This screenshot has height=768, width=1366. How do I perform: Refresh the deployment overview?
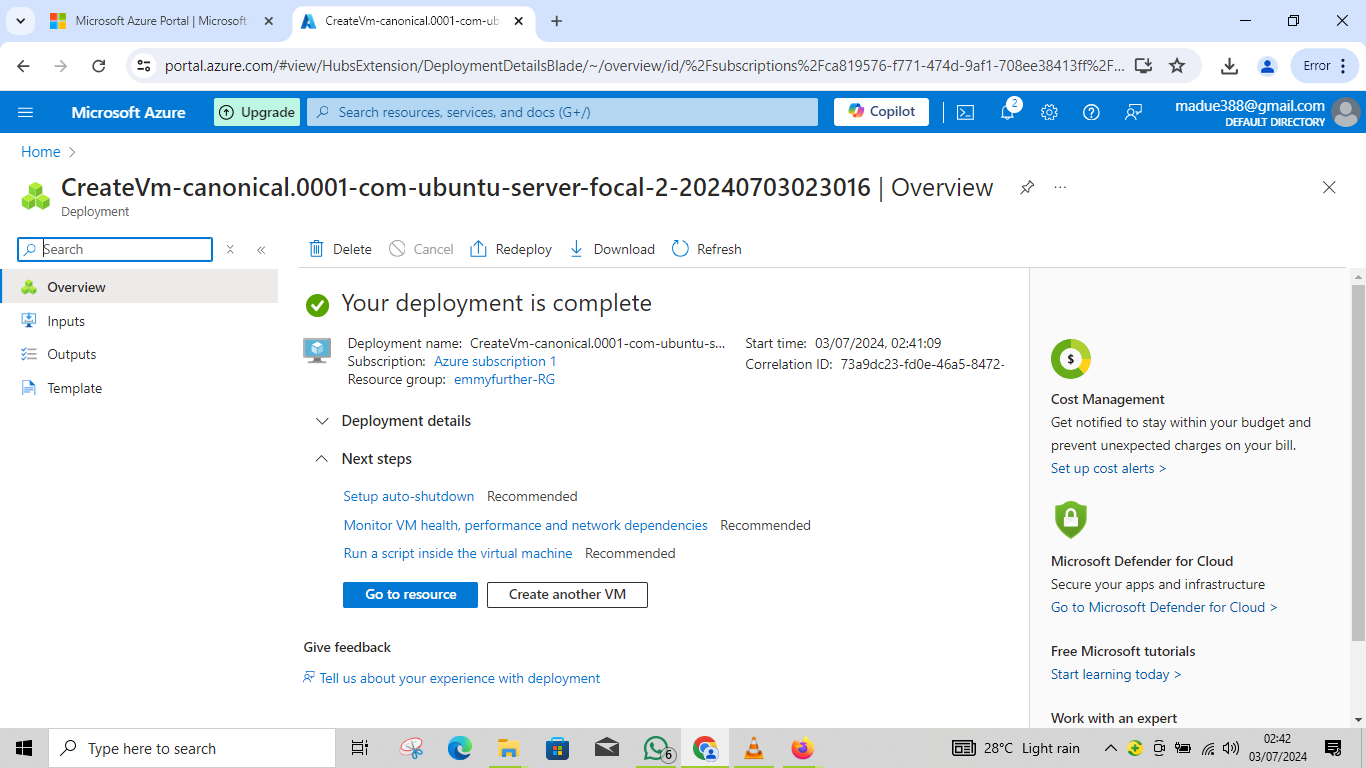tap(707, 249)
